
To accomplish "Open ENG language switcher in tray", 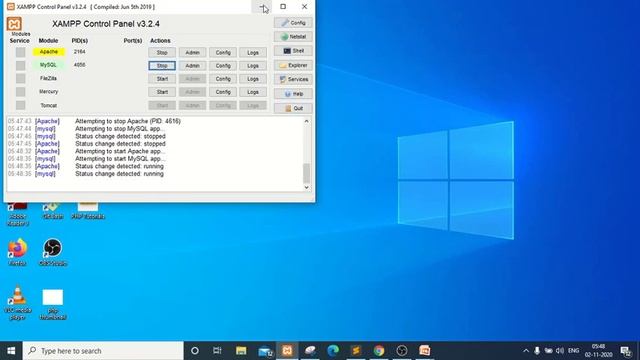I will pyautogui.click(x=573, y=351).
